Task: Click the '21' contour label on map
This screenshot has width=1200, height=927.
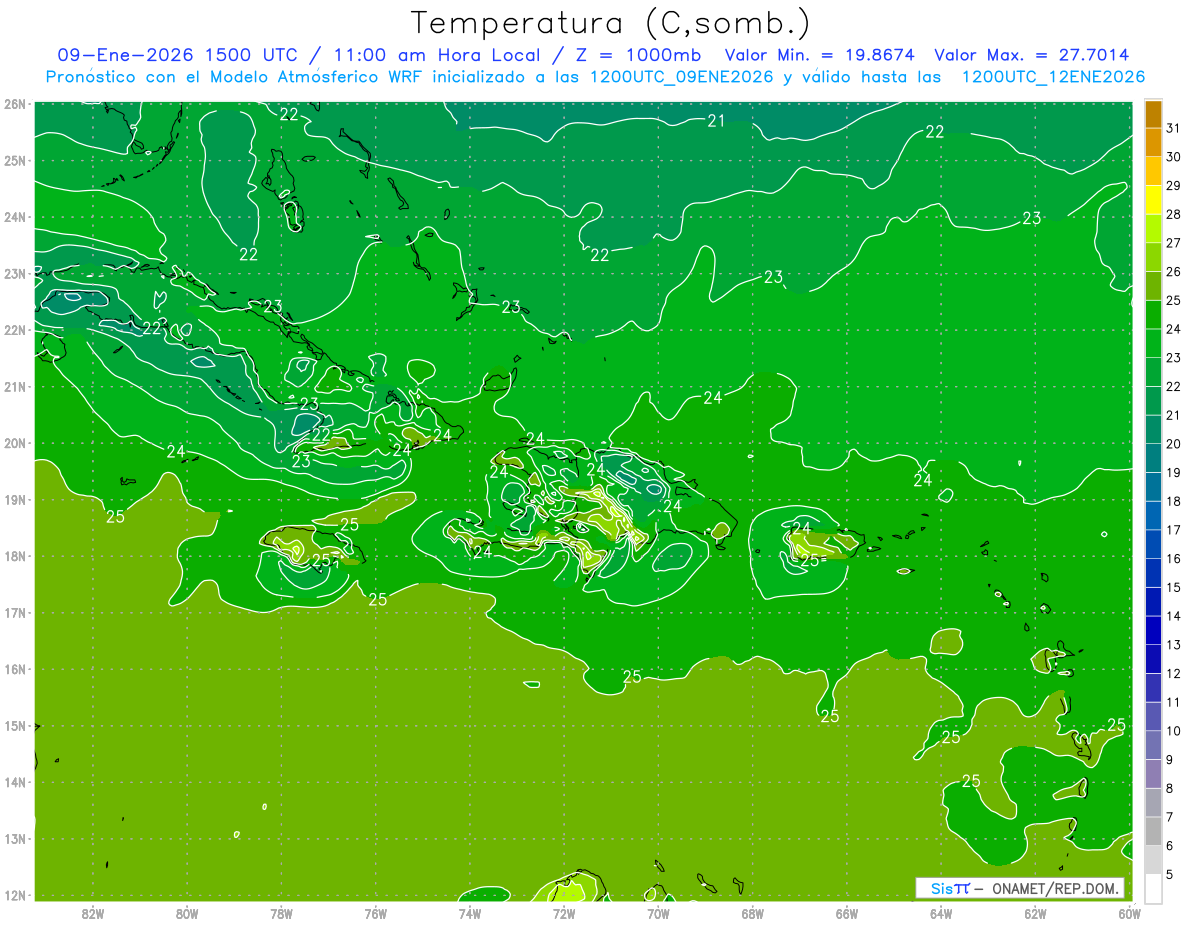Action: pos(716,121)
